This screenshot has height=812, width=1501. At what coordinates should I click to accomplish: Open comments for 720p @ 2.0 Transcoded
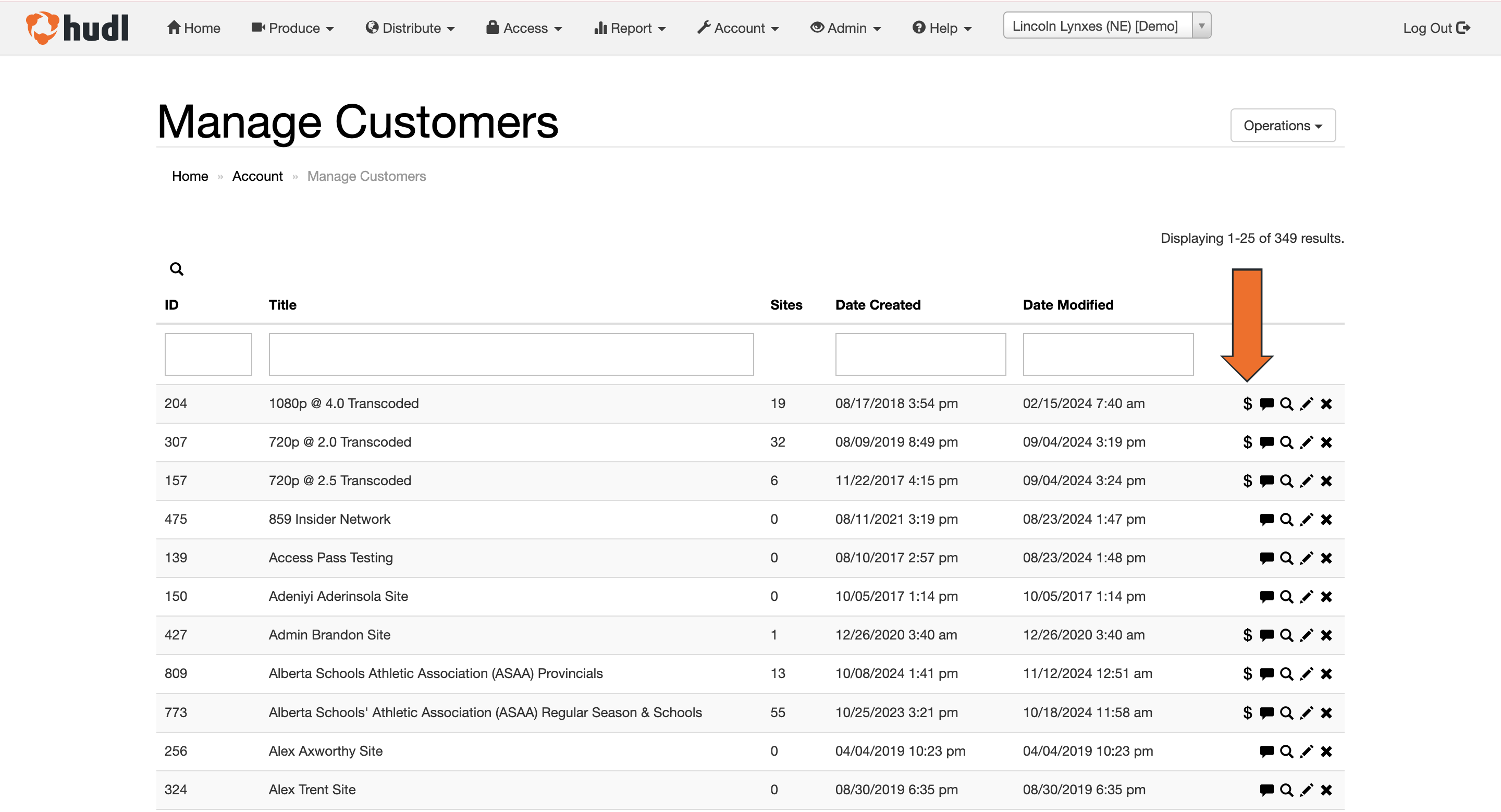click(x=1267, y=441)
